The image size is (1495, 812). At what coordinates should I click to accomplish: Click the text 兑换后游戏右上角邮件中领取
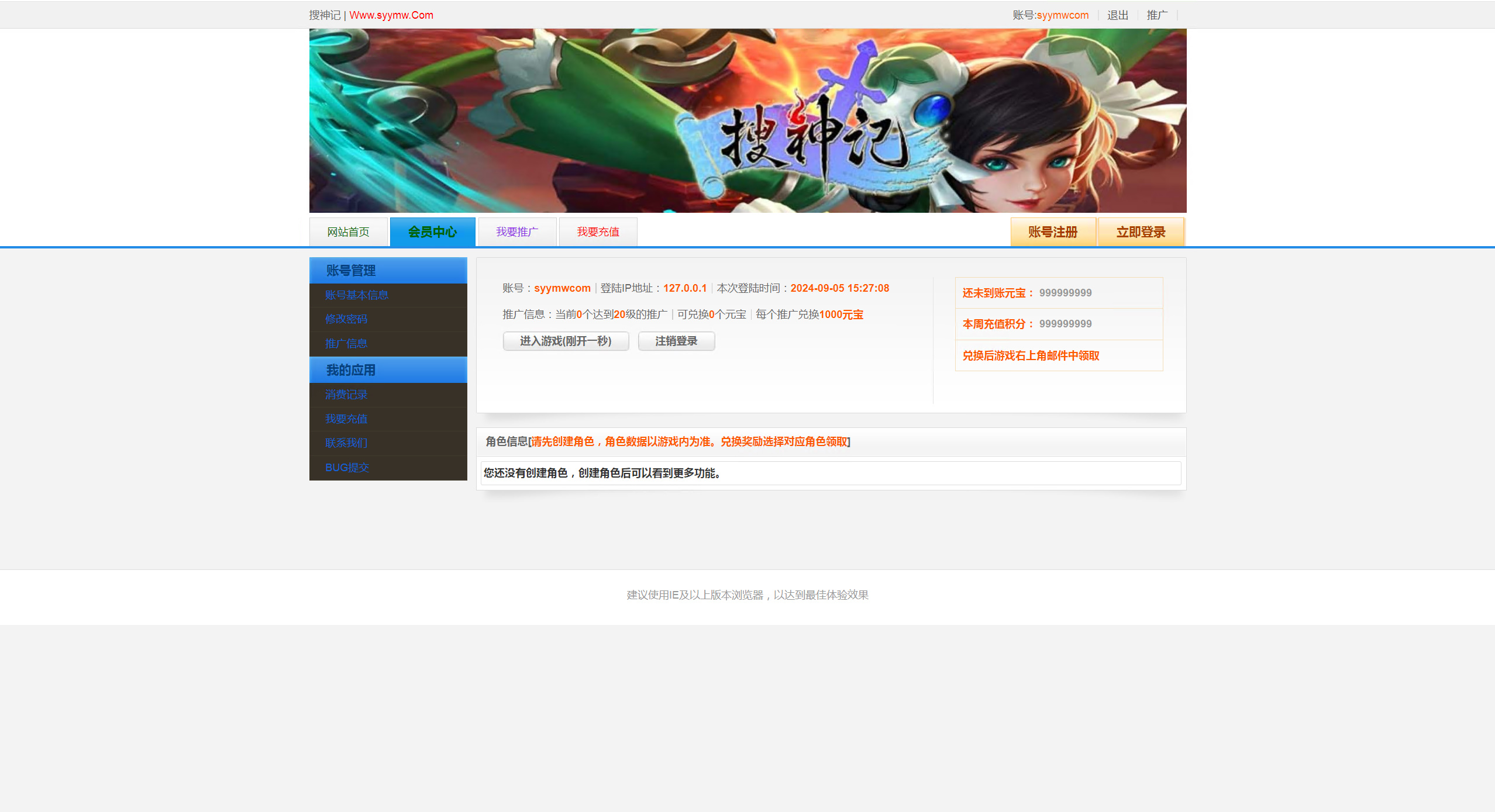coord(1031,355)
